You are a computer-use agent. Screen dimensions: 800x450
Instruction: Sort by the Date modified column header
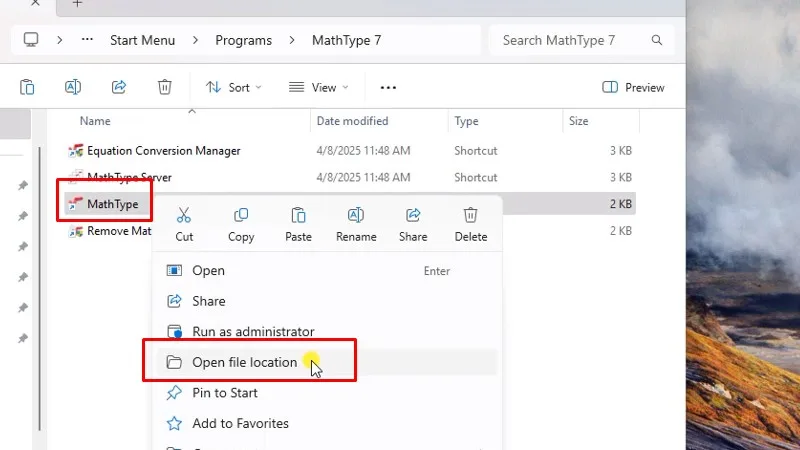pos(352,121)
